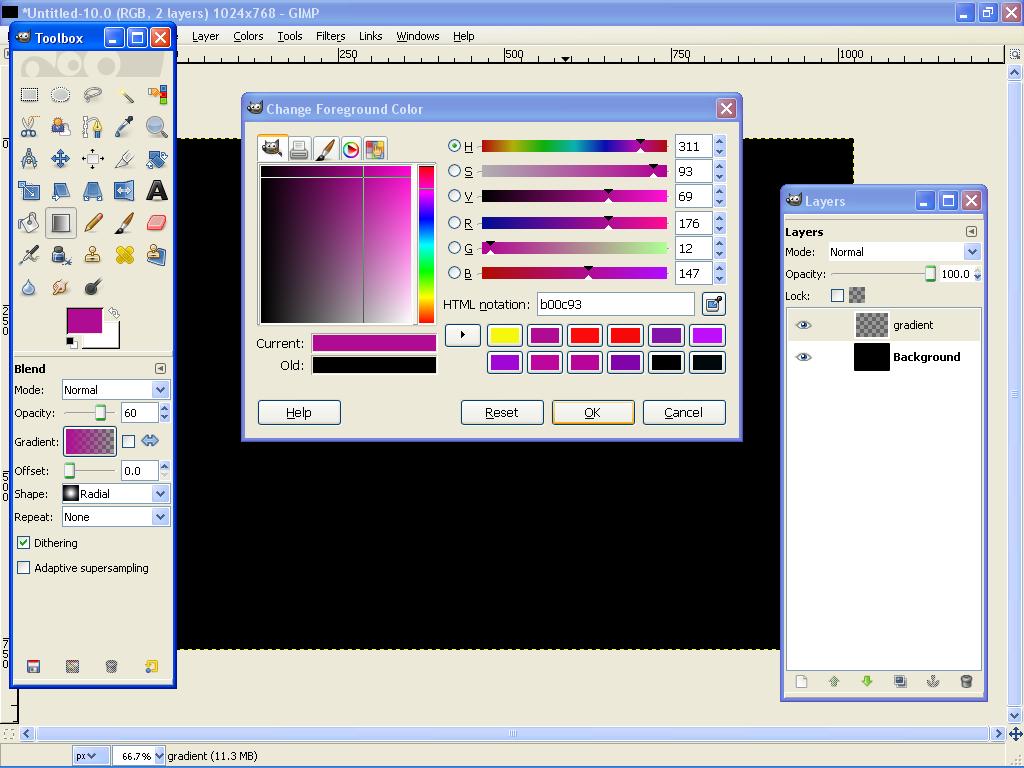The width and height of the screenshot is (1024, 768).
Task: Select the S saturation radio button
Action: tap(454, 171)
